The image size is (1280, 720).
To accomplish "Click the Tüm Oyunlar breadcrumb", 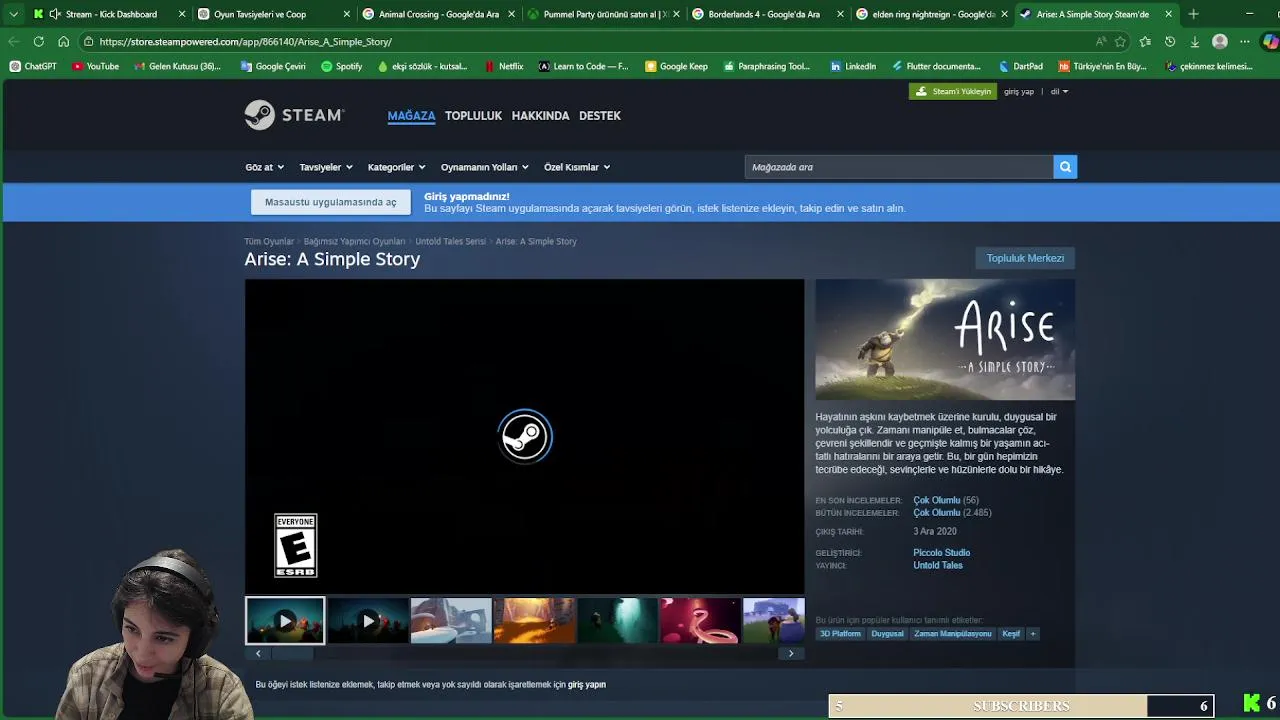I will coord(269,241).
